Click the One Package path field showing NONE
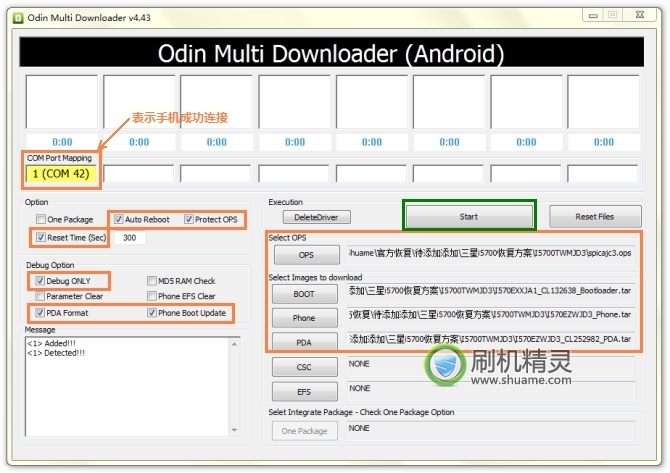This screenshot has width=670, height=473. (491, 429)
